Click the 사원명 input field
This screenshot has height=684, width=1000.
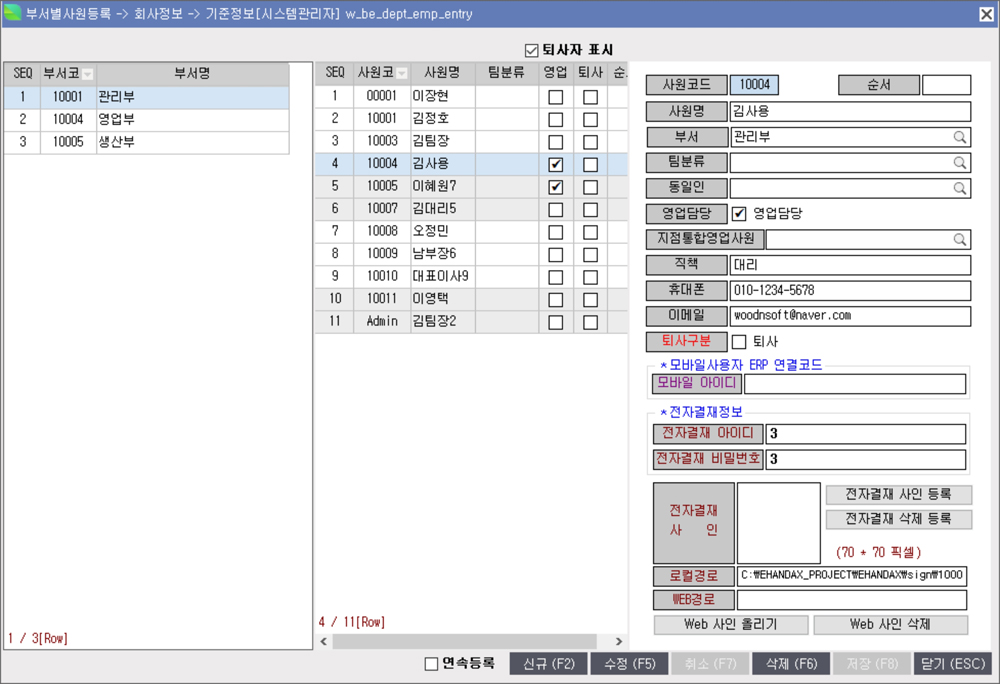point(850,112)
